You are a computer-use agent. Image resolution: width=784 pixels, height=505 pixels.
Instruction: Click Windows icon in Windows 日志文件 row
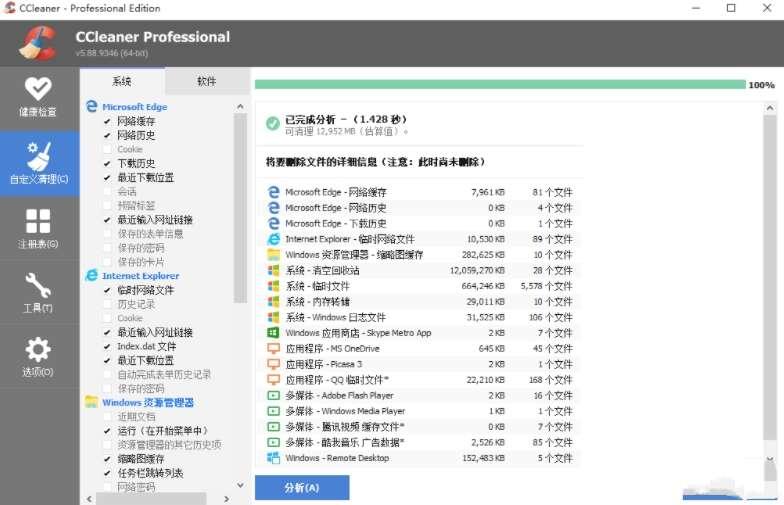[274, 317]
